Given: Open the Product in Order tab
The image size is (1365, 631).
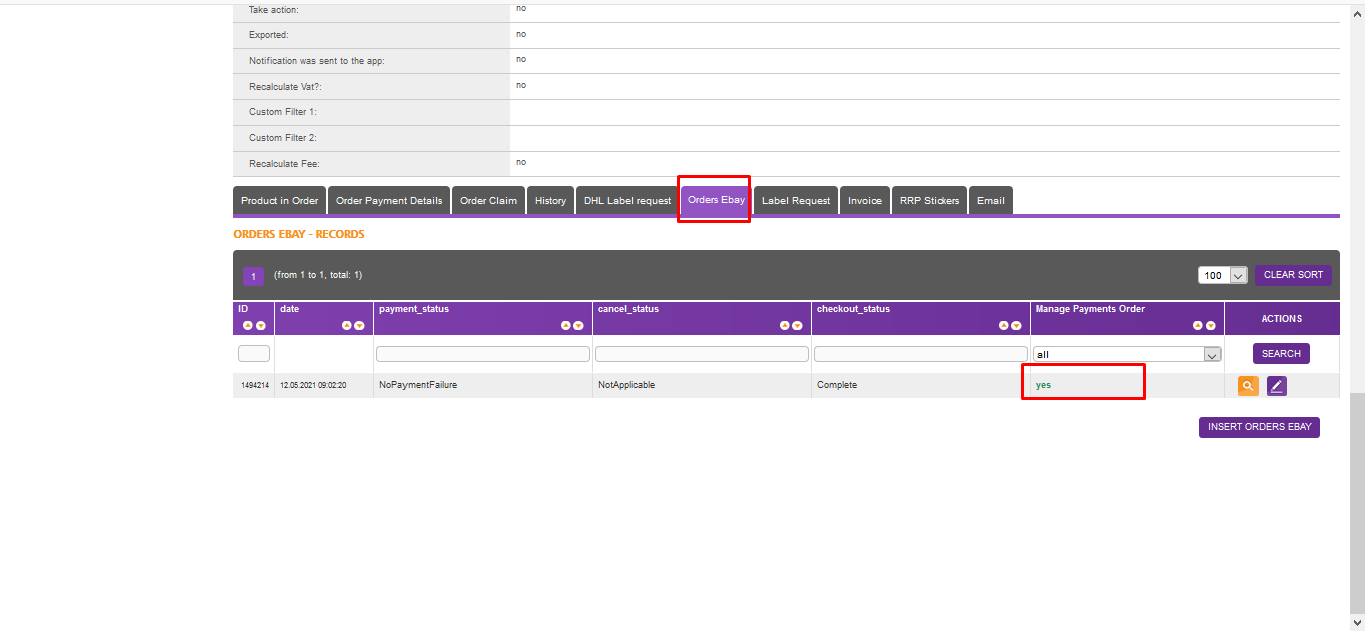Looking at the screenshot, I should 280,200.
